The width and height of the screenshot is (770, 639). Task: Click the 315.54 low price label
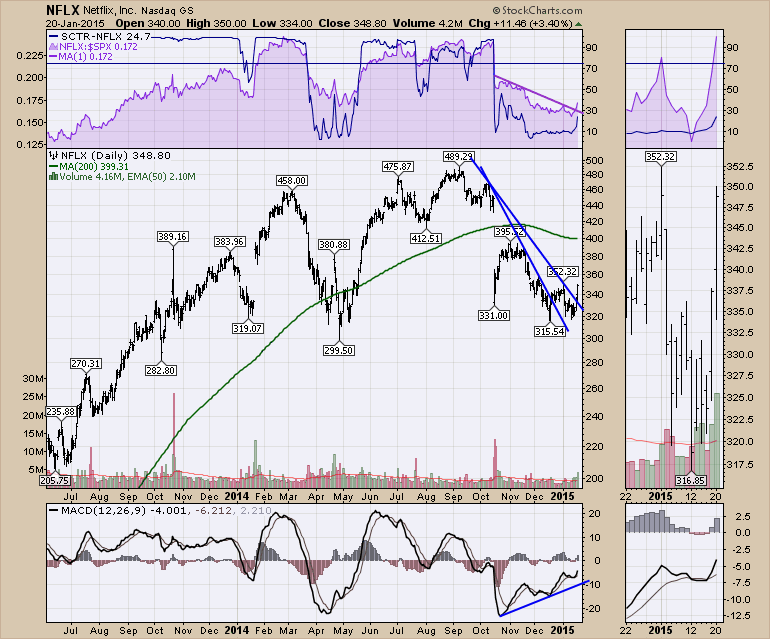click(x=550, y=332)
